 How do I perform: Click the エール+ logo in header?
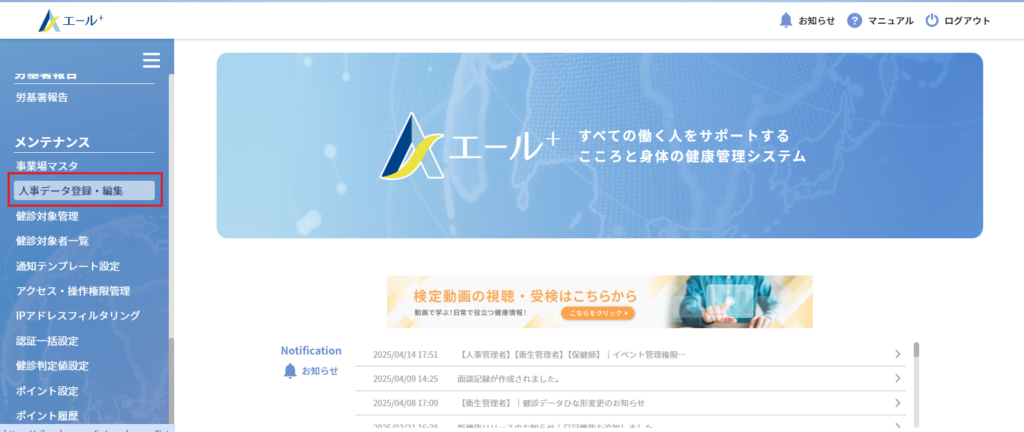point(71,21)
